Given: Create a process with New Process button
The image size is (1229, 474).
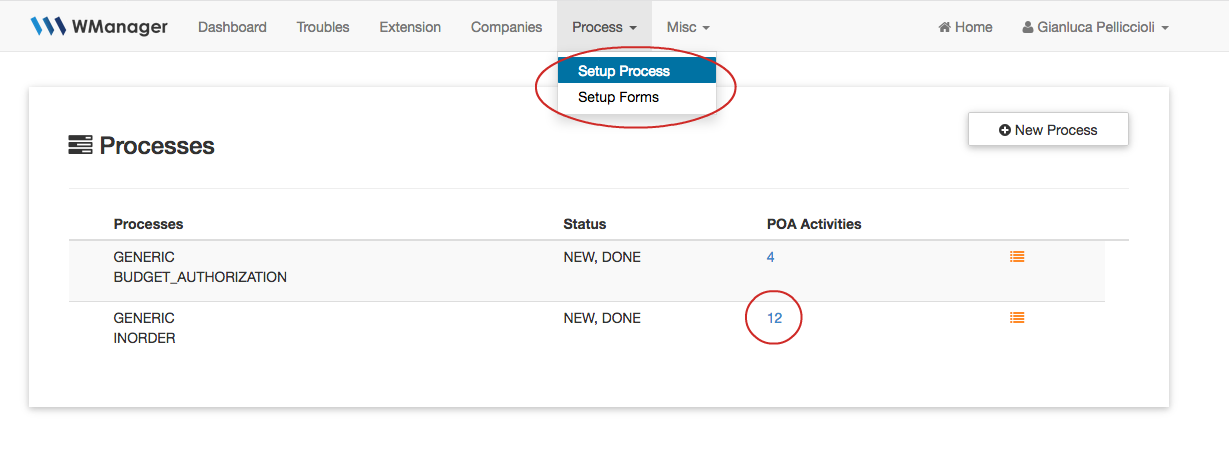Looking at the screenshot, I should click(1047, 130).
